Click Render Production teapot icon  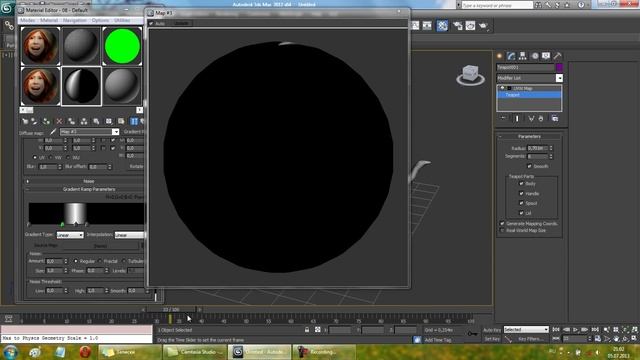tap(484, 26)
